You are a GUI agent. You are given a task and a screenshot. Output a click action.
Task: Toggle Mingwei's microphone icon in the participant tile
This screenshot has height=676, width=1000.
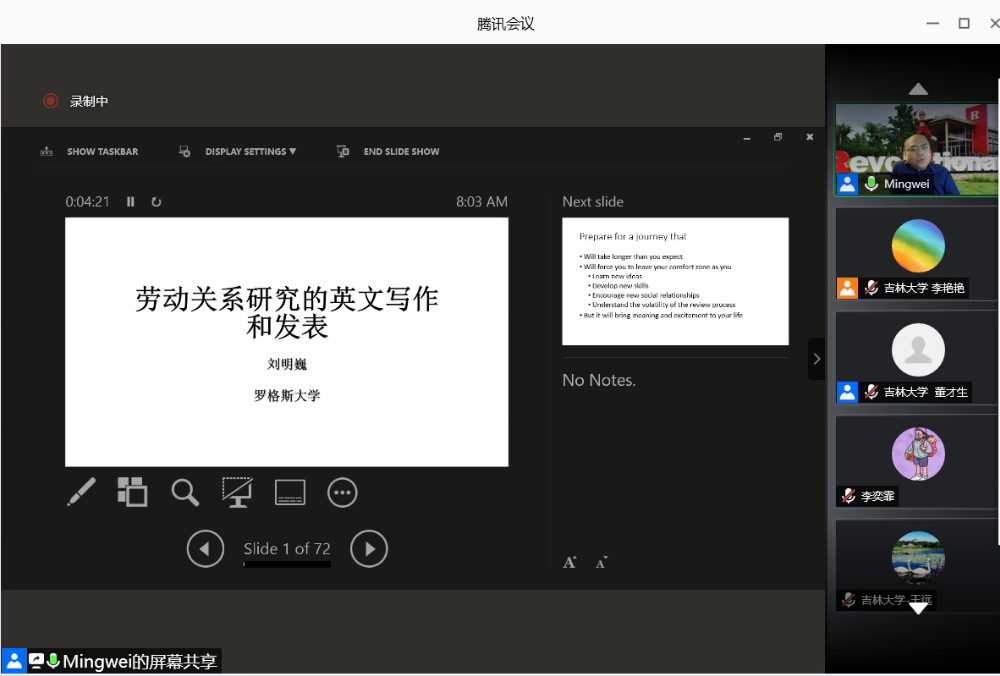pyautogui.click(x=872, y=184)
